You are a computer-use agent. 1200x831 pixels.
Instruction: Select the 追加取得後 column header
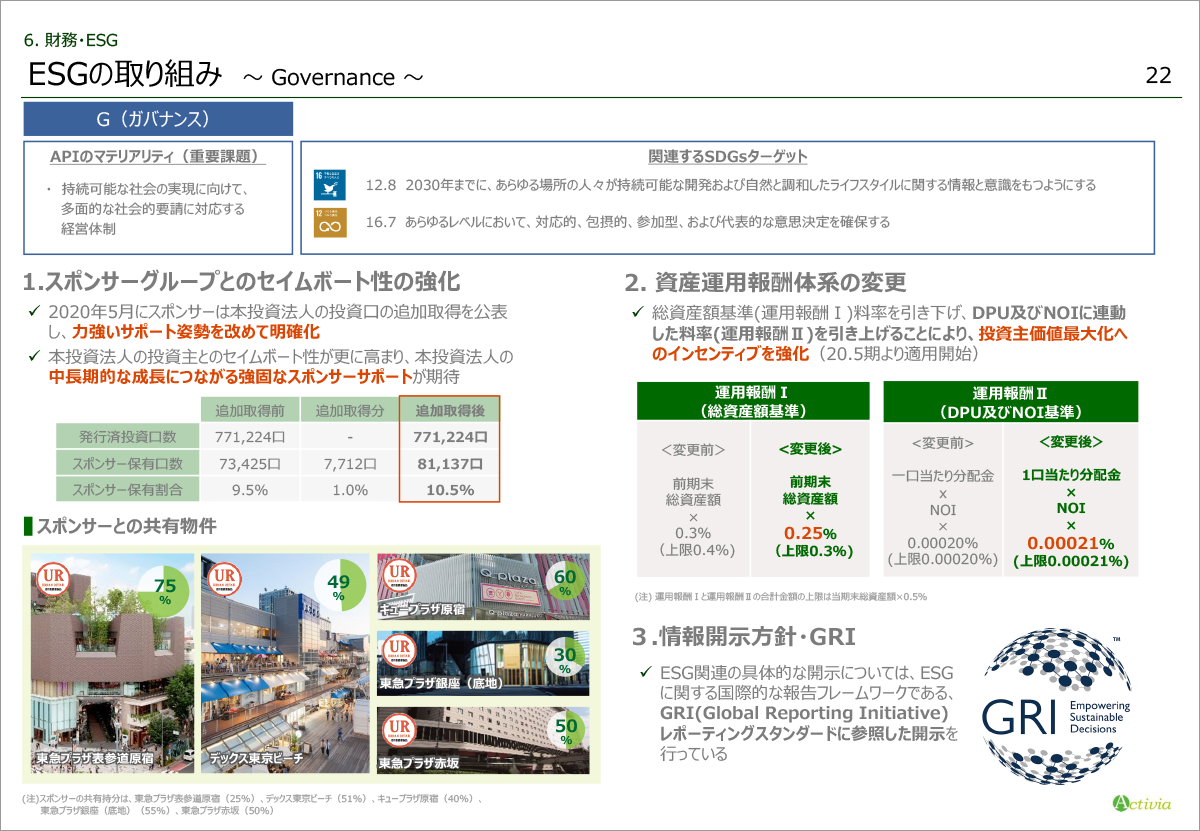click(449, 410)
